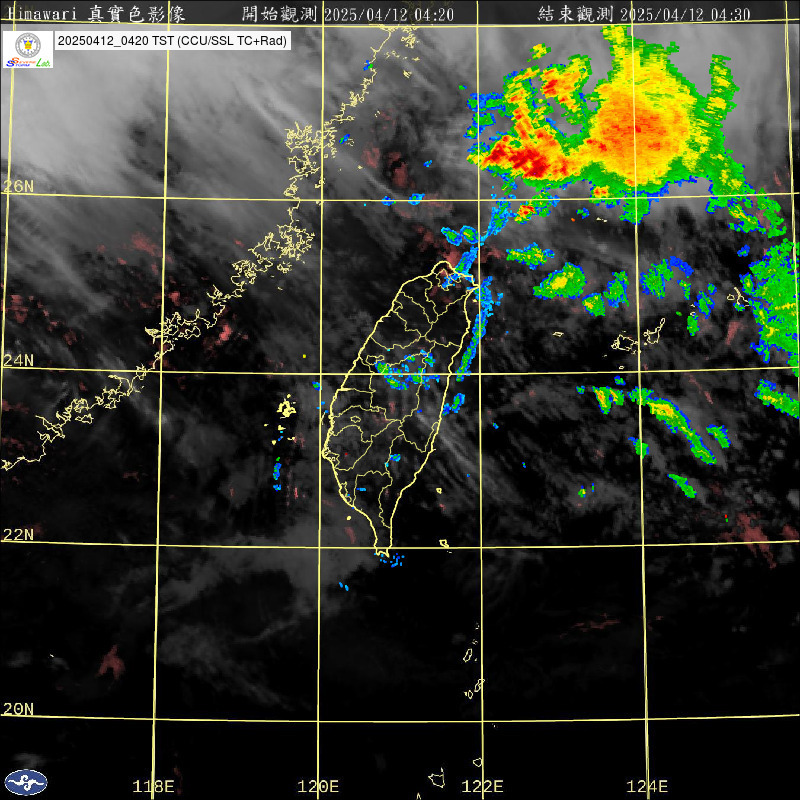Click the 26N latitude label
Image resolution: width=800 pixels, height=800 pixels.
click(x=17, y=186)
